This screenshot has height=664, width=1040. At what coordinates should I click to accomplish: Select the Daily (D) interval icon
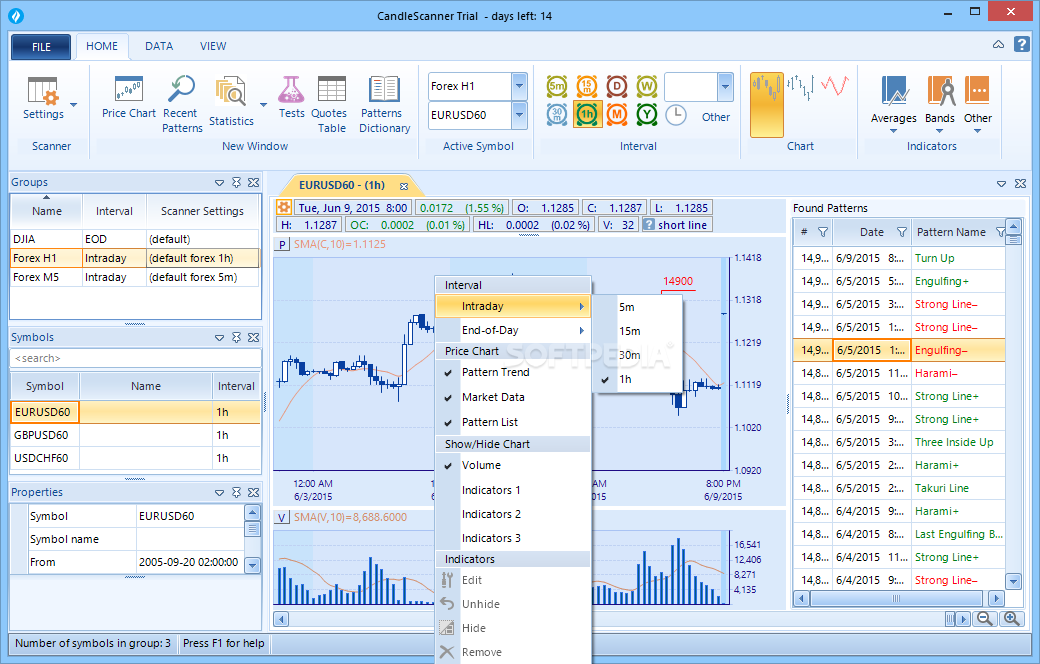tap(617, 86)
